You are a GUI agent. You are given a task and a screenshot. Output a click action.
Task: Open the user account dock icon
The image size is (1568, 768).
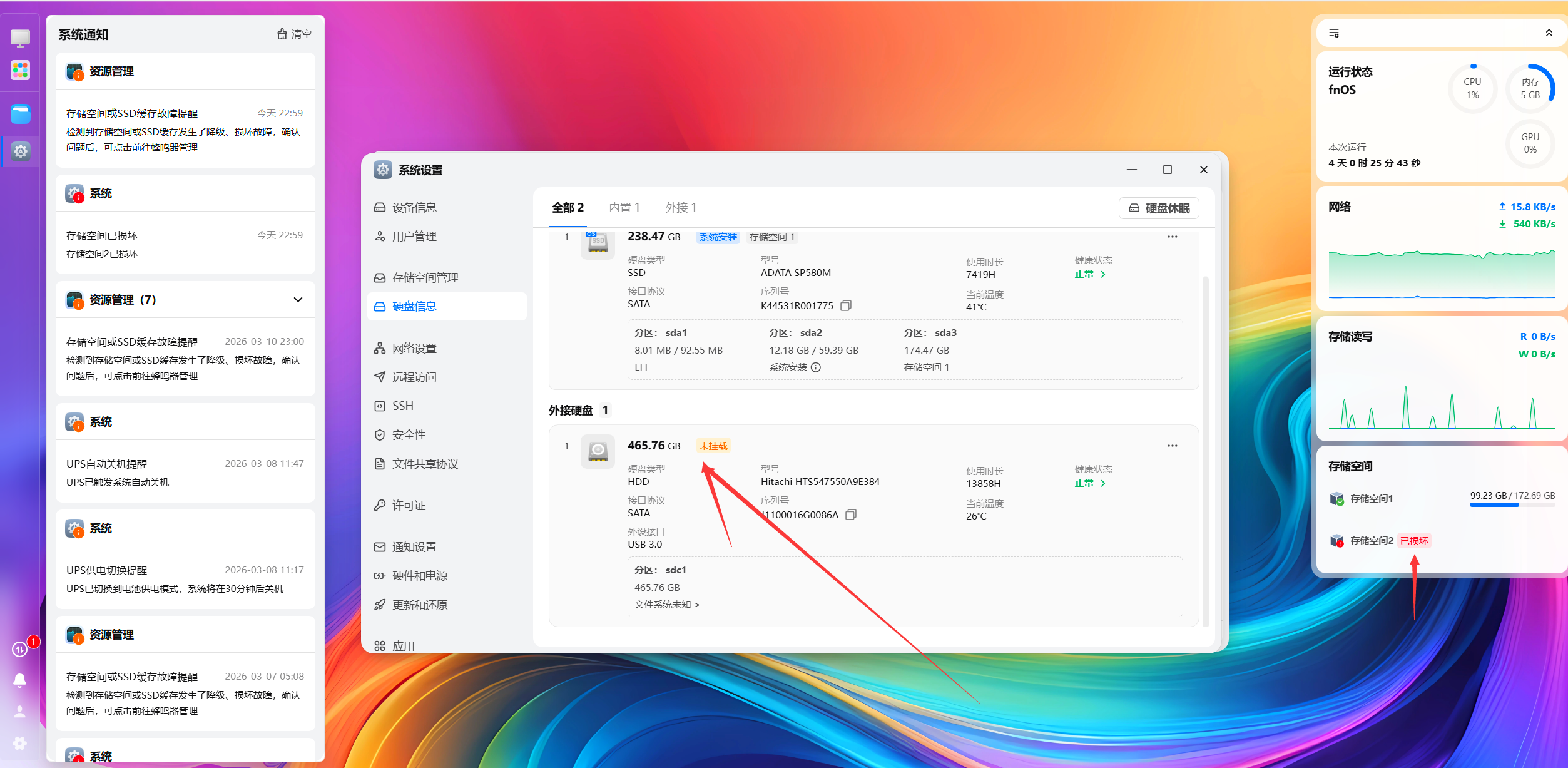point(20,712)
